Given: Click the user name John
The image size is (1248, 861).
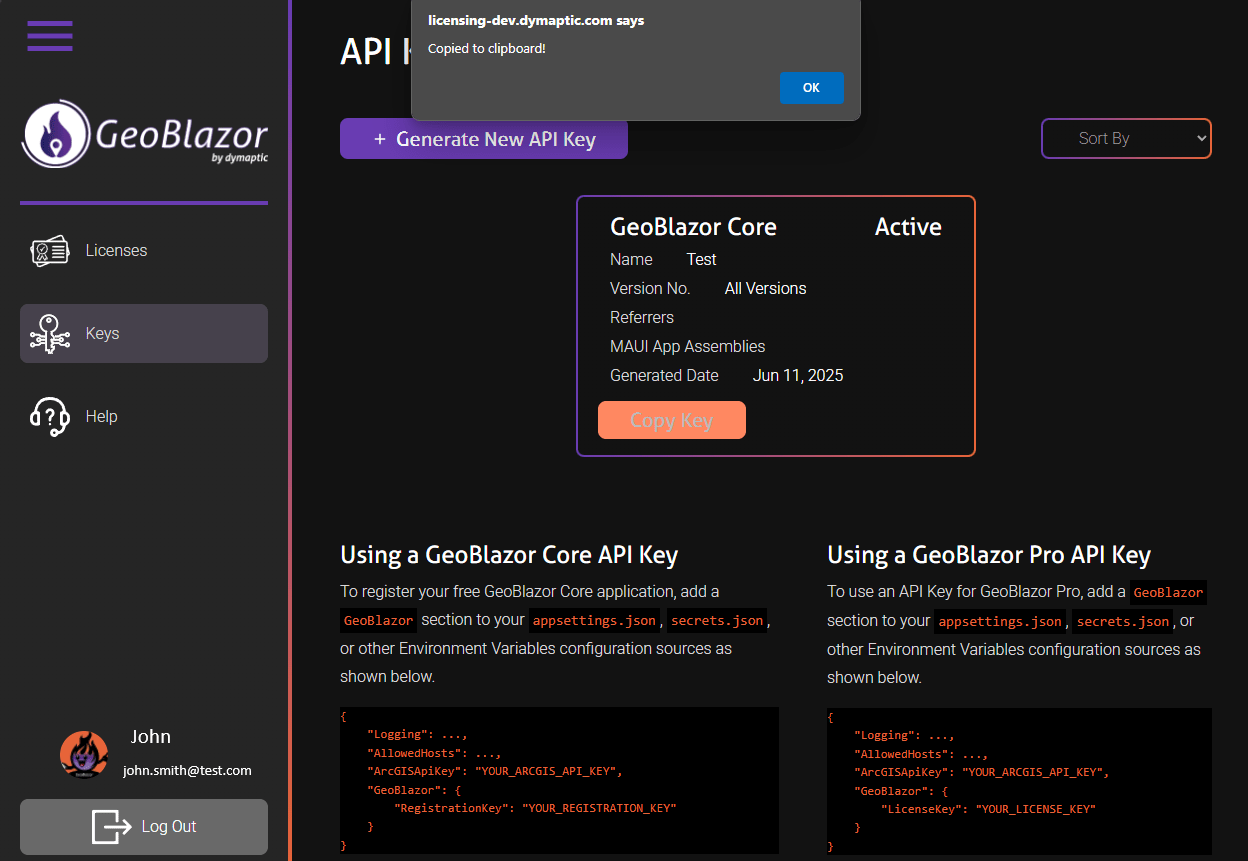Looking at the screenshot, I should coord(151,737).
